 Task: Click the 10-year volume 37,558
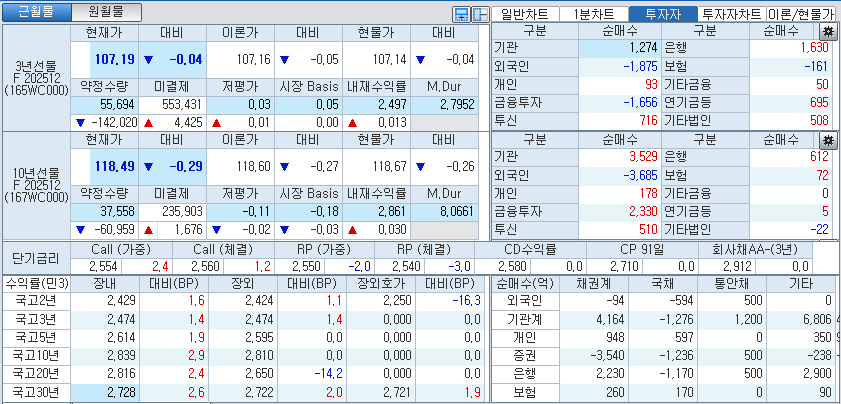(x=117, y=211)
